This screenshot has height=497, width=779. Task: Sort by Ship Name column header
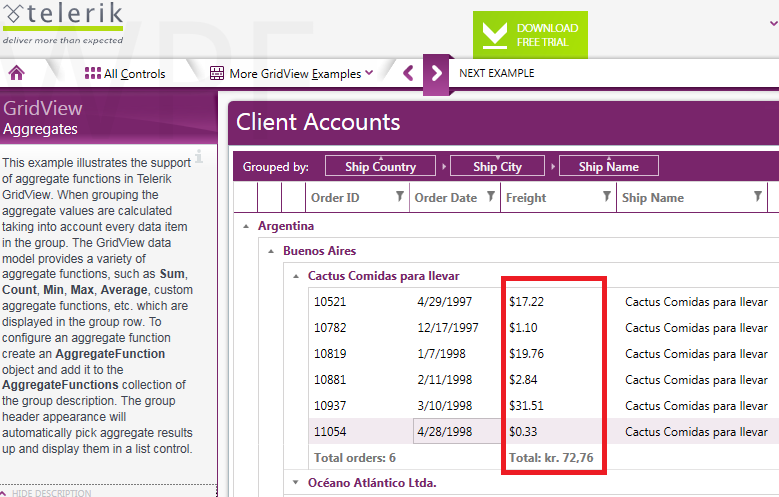[653, 198]
